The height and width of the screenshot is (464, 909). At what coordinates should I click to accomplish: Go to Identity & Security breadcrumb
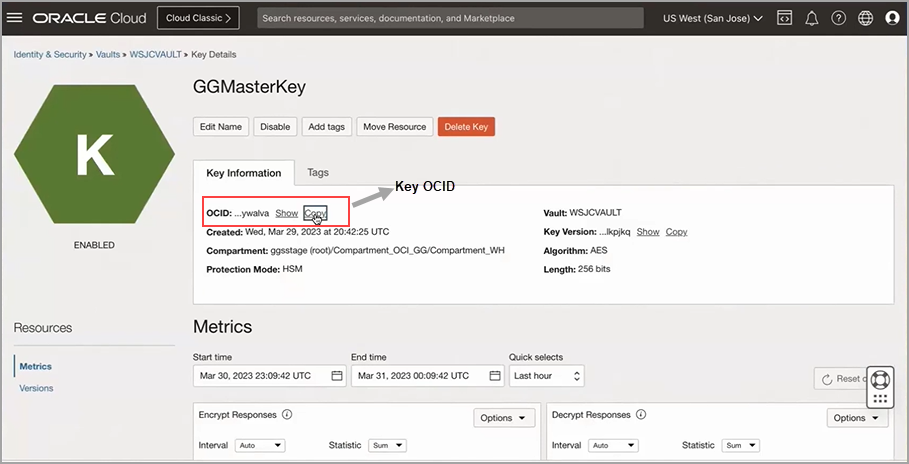click(x=50, y=55)
